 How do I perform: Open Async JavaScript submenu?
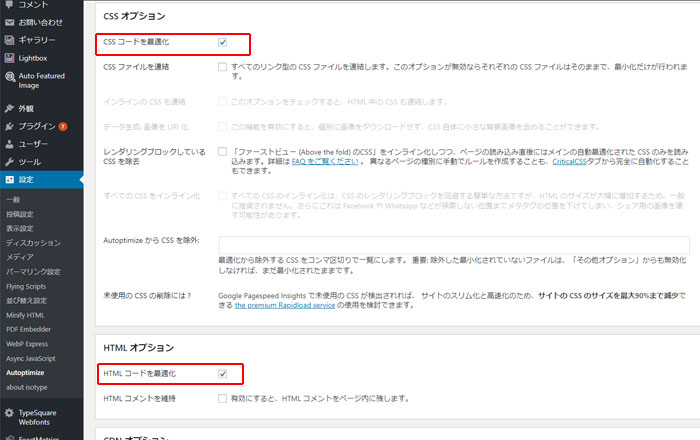pyautogui.click(x=31, y=359)
